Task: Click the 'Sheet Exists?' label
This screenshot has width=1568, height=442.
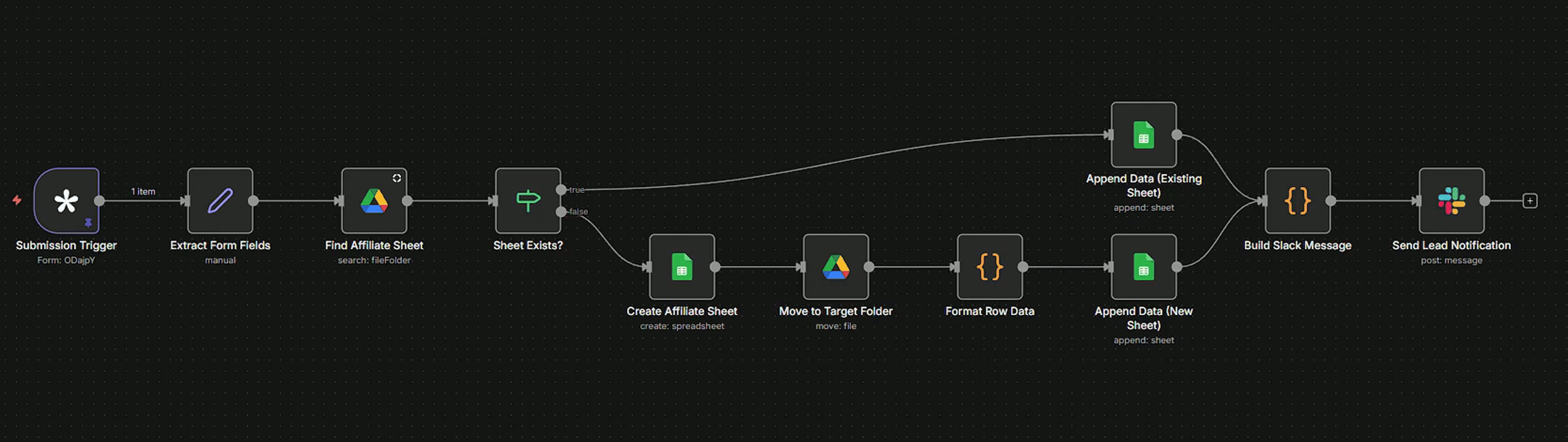Action: click(x=528, y=245)
